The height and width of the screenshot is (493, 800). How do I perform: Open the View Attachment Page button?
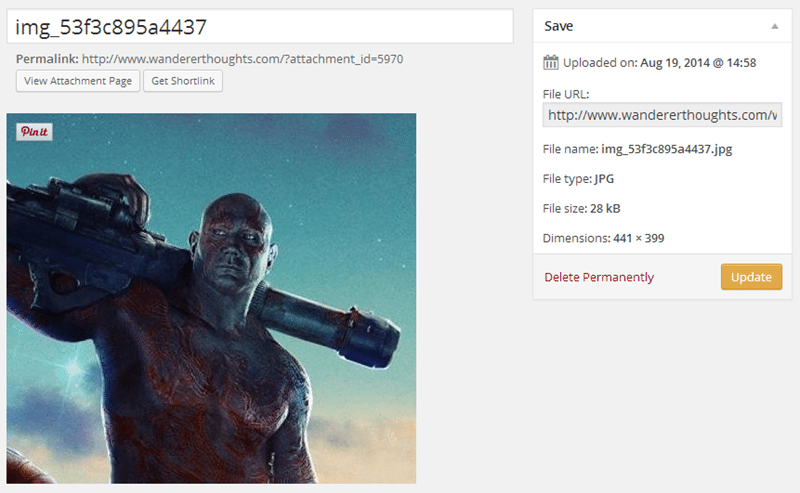[78, 81]
